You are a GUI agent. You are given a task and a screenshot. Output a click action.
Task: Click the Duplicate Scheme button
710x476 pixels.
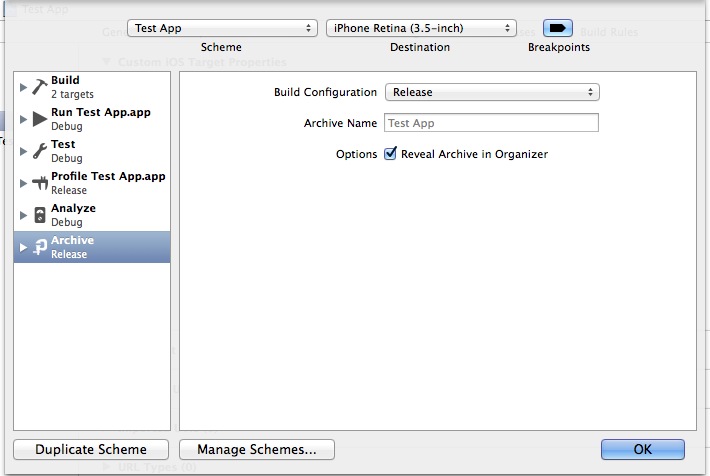[x=91, y=449]
